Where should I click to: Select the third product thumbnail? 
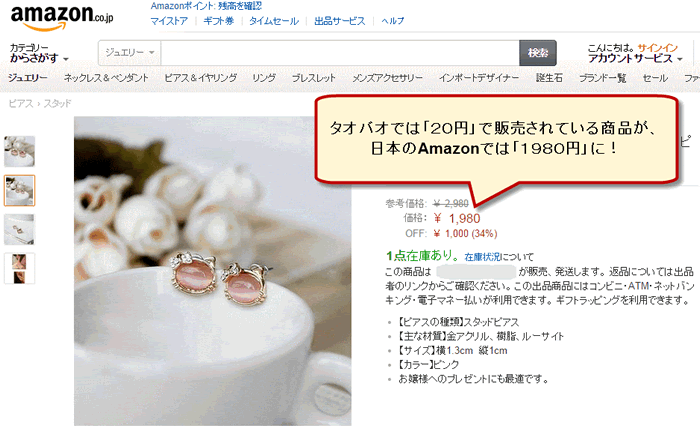click(x=19, y=229)
